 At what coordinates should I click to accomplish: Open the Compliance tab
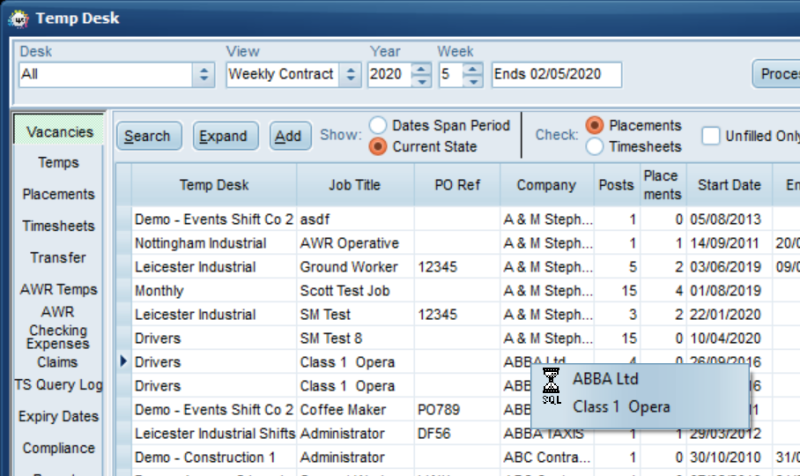[58, 448]
